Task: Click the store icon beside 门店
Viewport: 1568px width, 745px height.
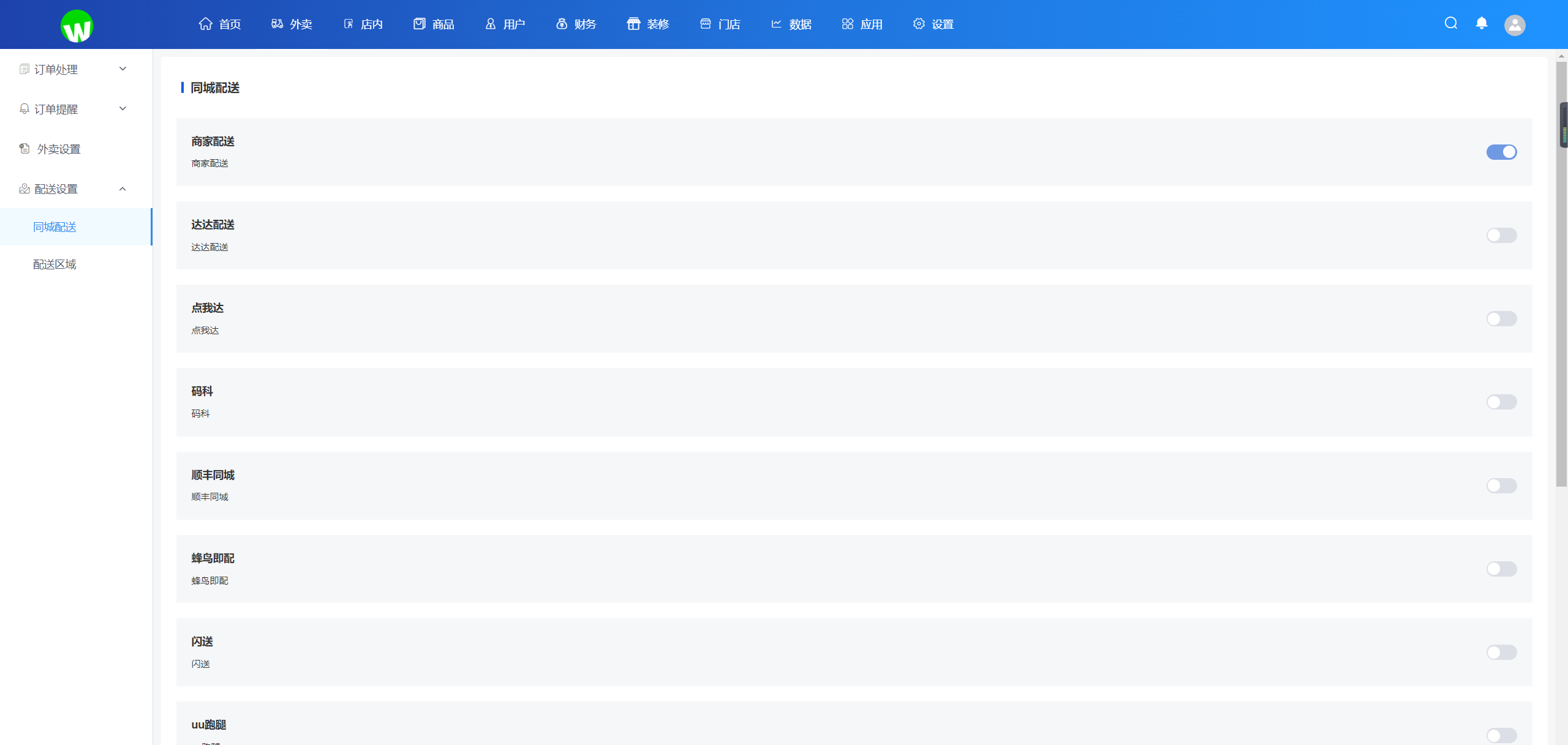Action: point(706,24)
